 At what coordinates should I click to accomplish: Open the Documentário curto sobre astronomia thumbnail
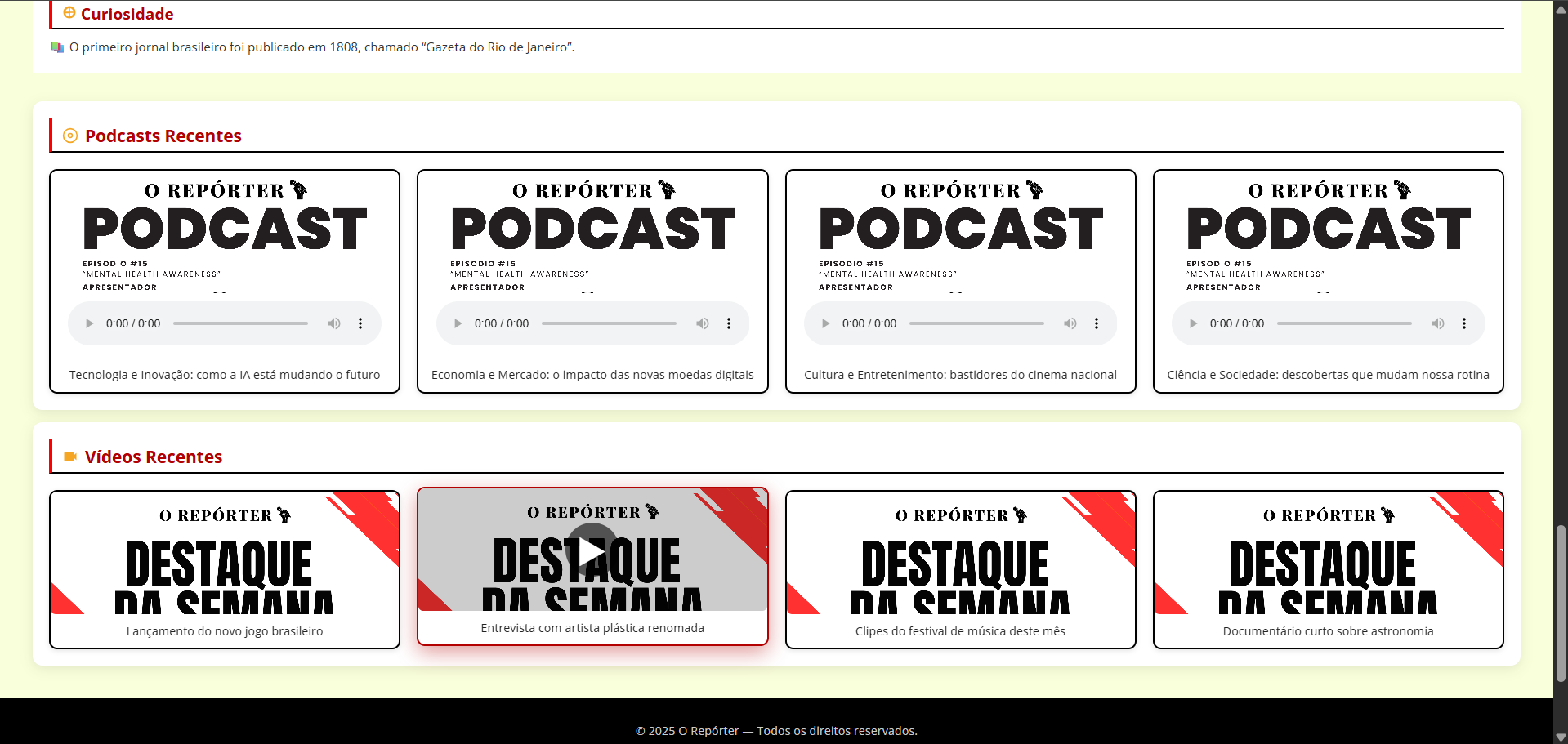tap(1328, 559)
